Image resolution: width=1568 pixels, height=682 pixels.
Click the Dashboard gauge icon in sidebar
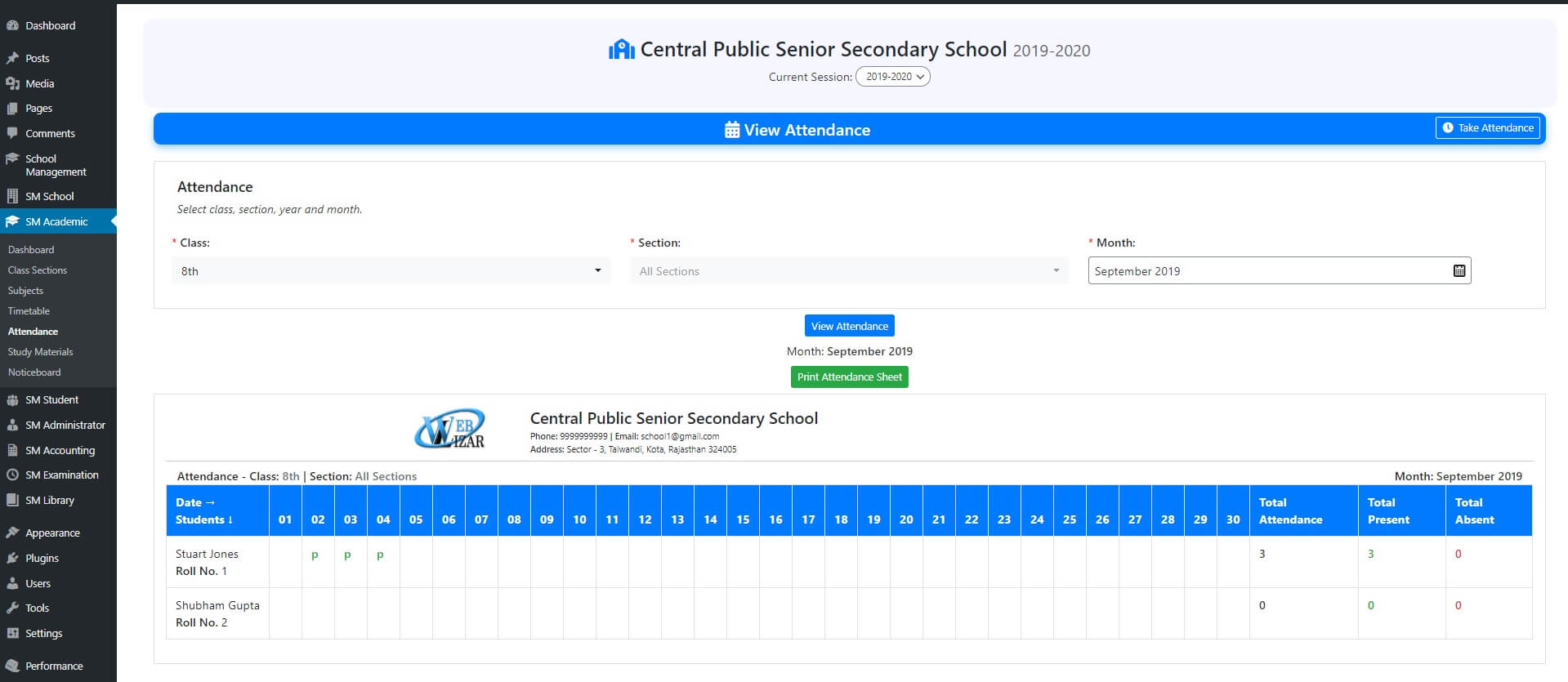coord(12,25)
